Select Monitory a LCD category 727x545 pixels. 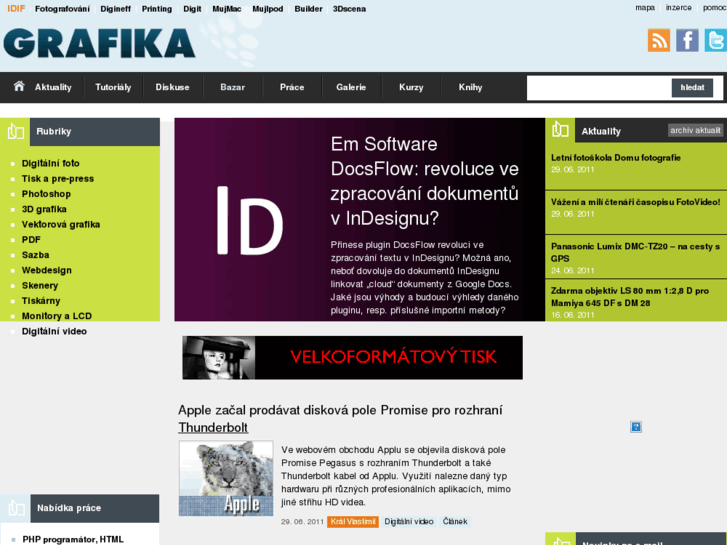click(x=57, y=316)
